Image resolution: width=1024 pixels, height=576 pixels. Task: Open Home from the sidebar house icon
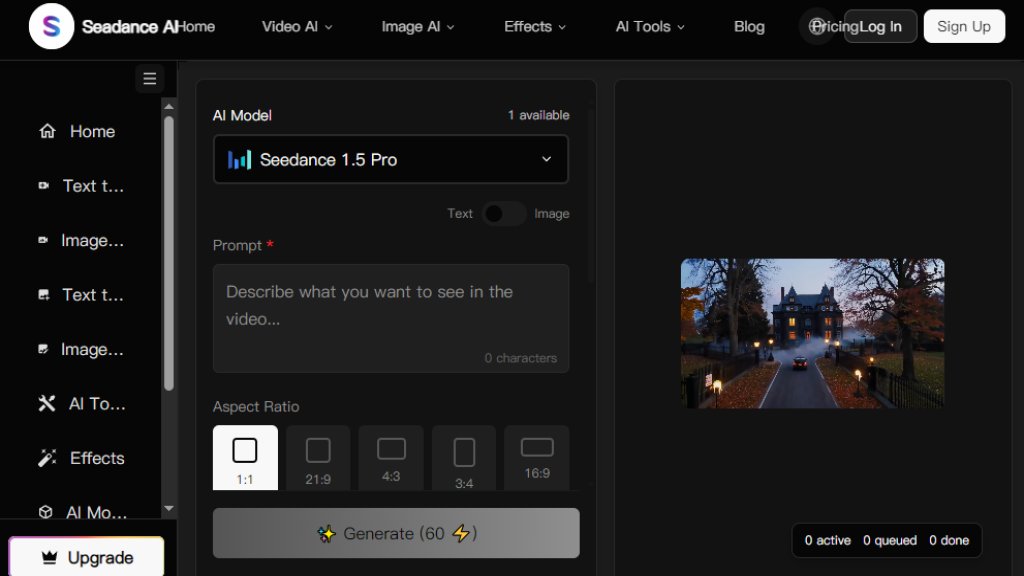coord(47,132)
